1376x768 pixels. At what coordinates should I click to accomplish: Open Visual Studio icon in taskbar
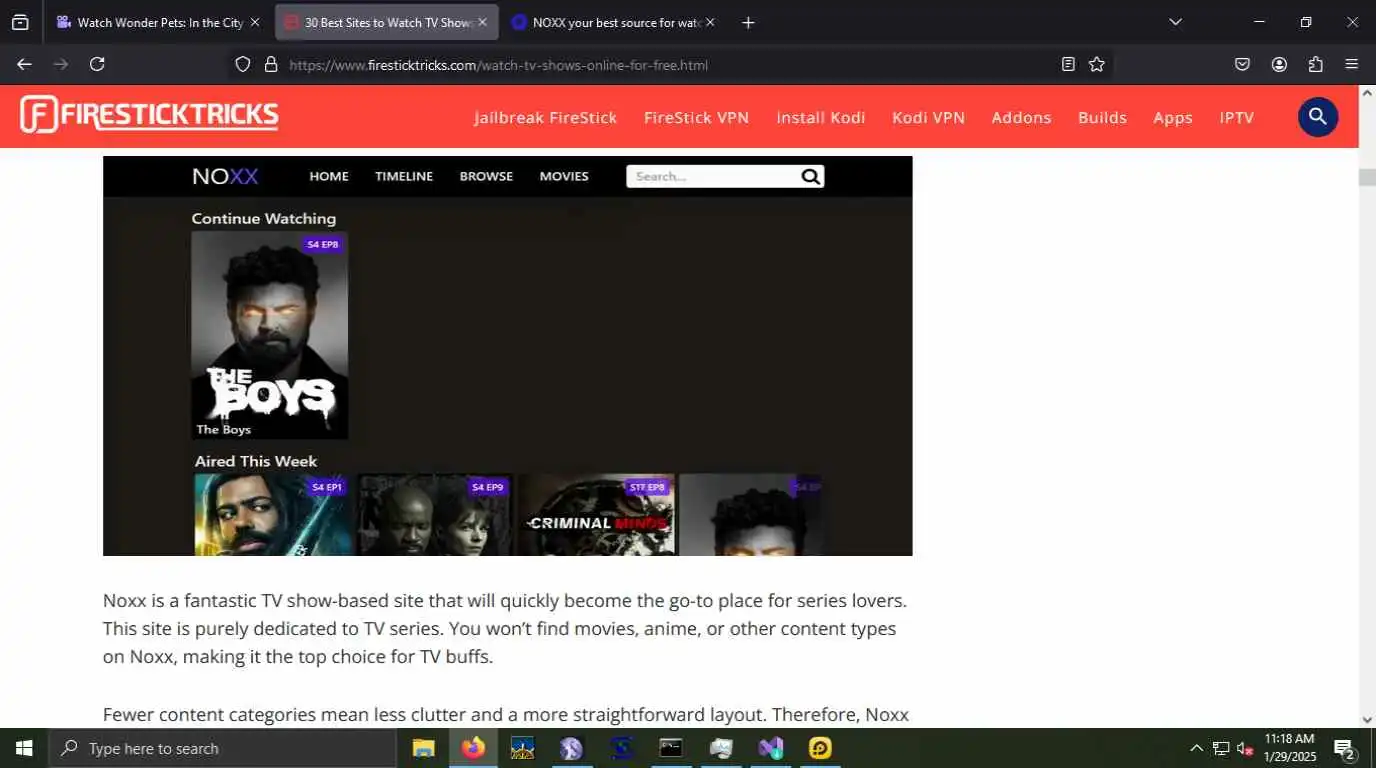[770, 748]
